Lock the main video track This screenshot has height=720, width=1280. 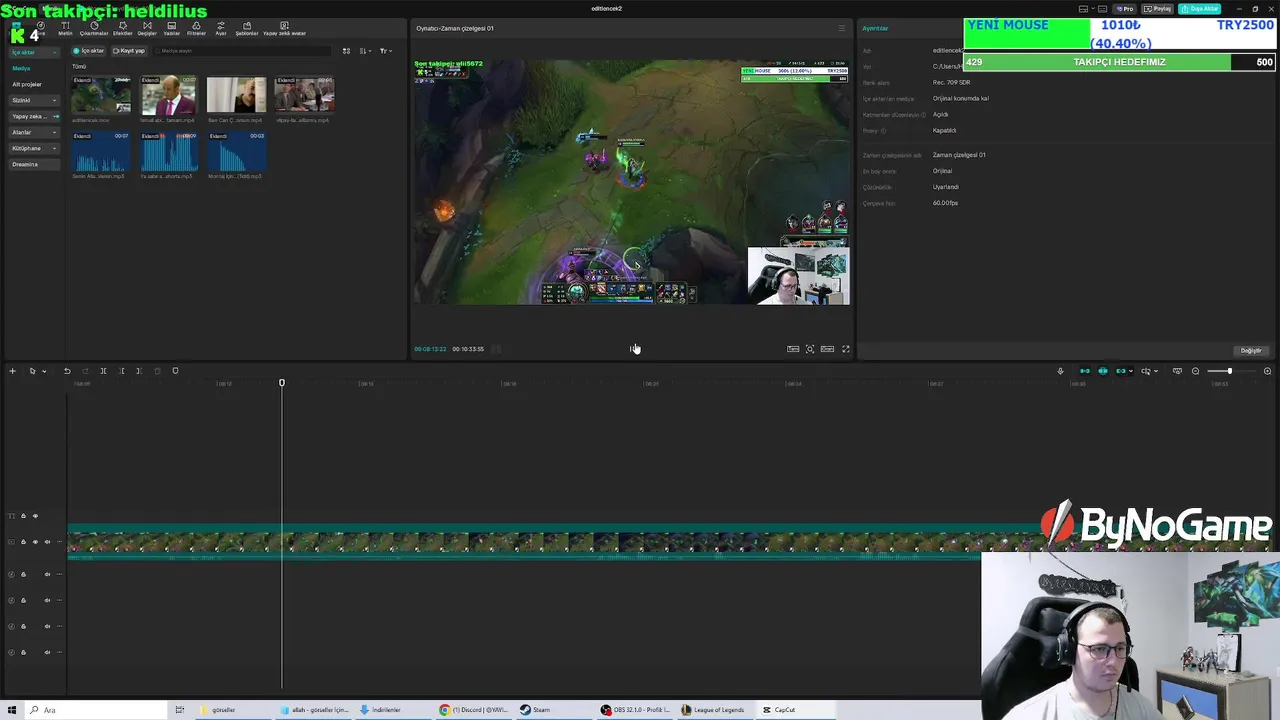[23, 542]
